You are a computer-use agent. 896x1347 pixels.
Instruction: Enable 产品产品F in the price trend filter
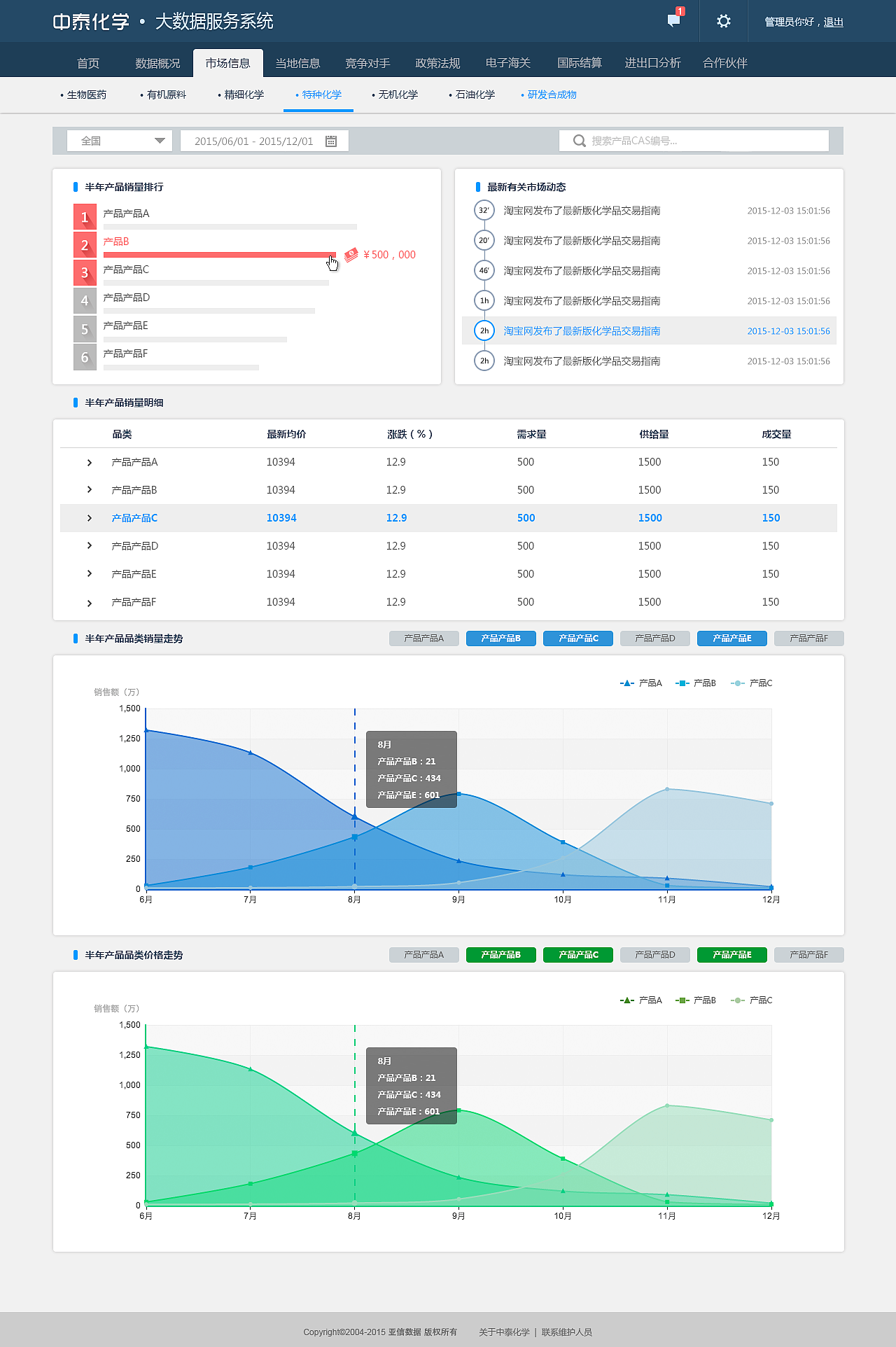tap(809, 955)
